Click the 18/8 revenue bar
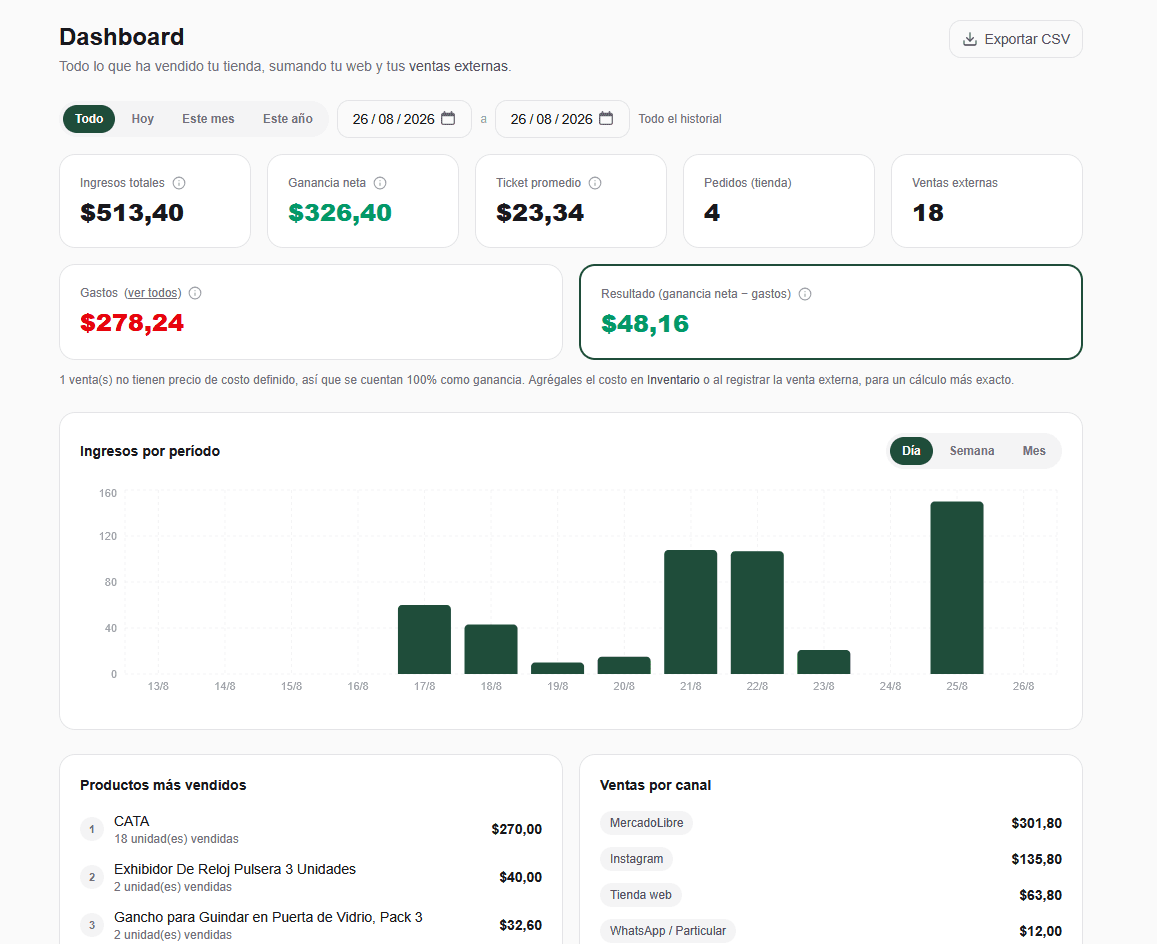 click(x=491, y=650)
